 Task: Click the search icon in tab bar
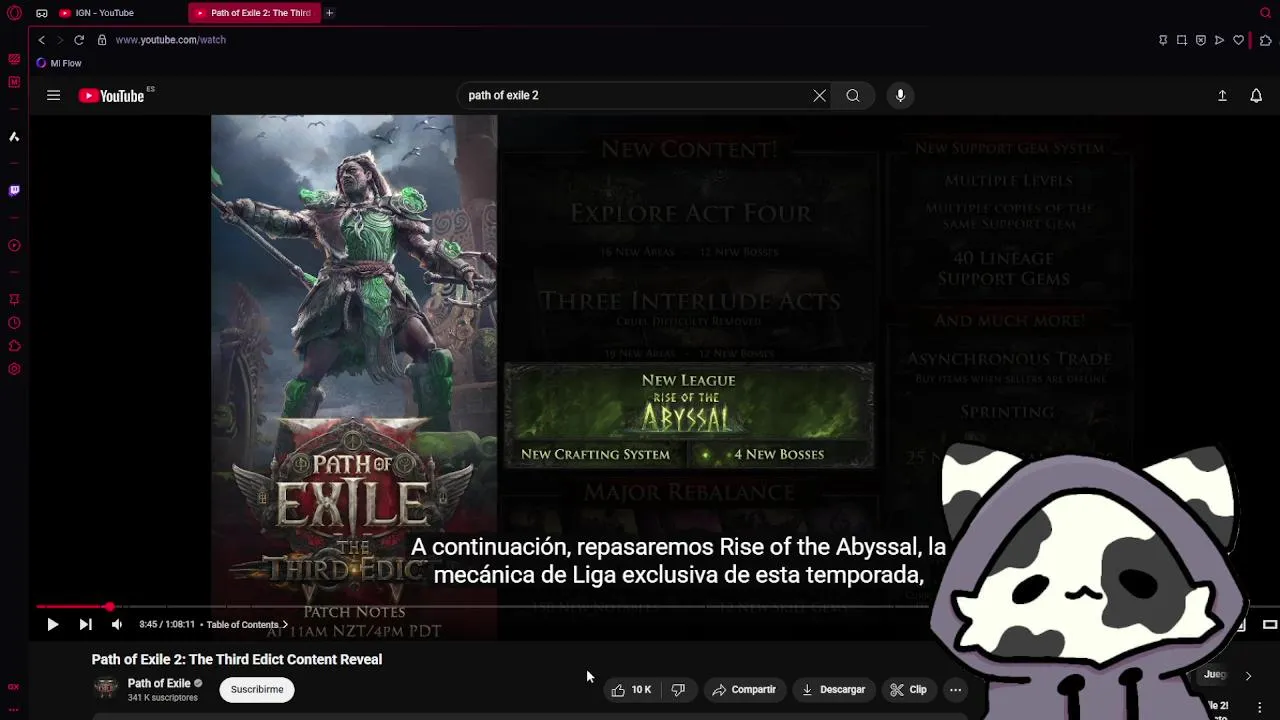[1265, 13]
